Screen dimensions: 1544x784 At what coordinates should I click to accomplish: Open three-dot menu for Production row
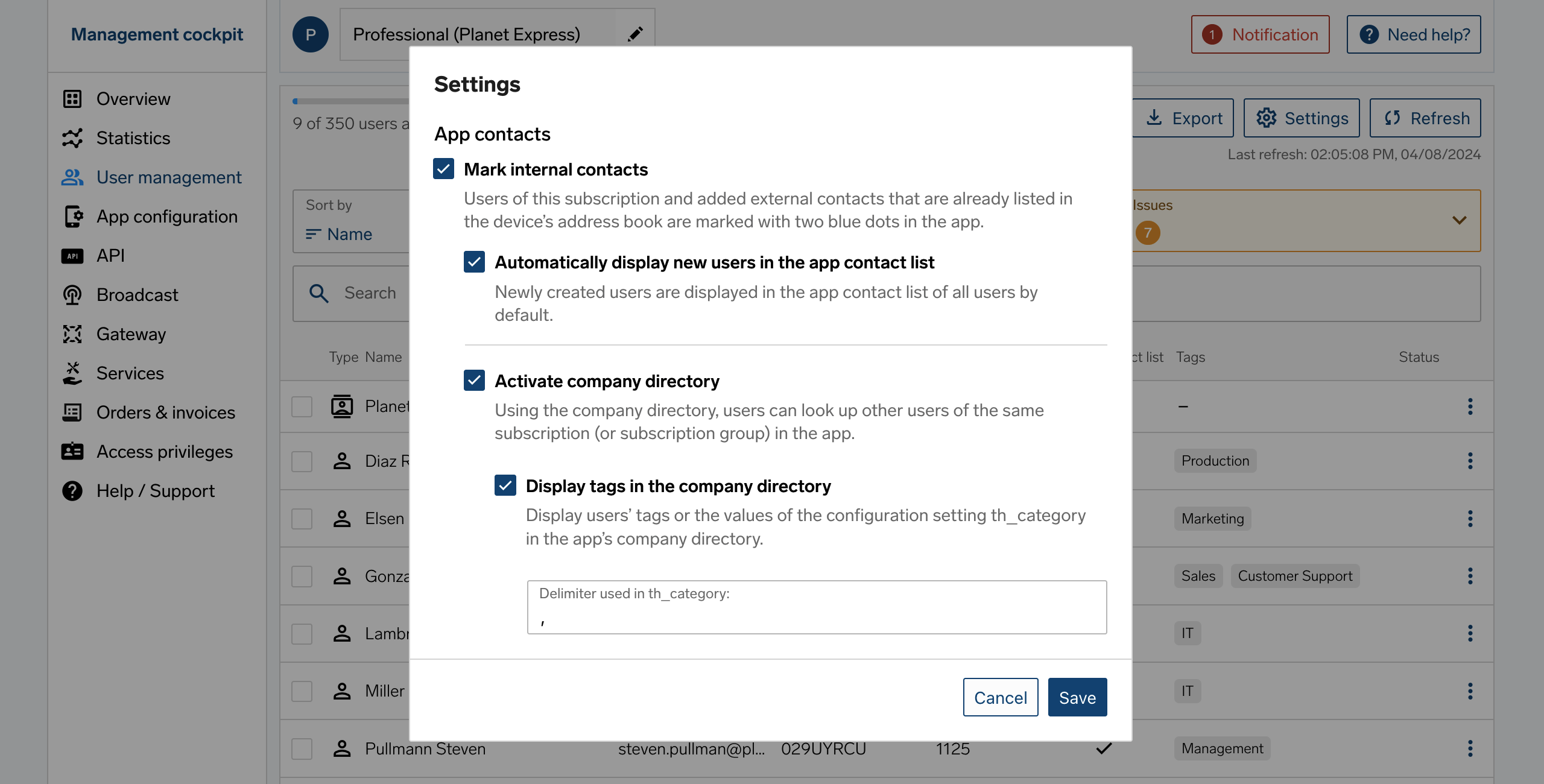[1470, 461]
